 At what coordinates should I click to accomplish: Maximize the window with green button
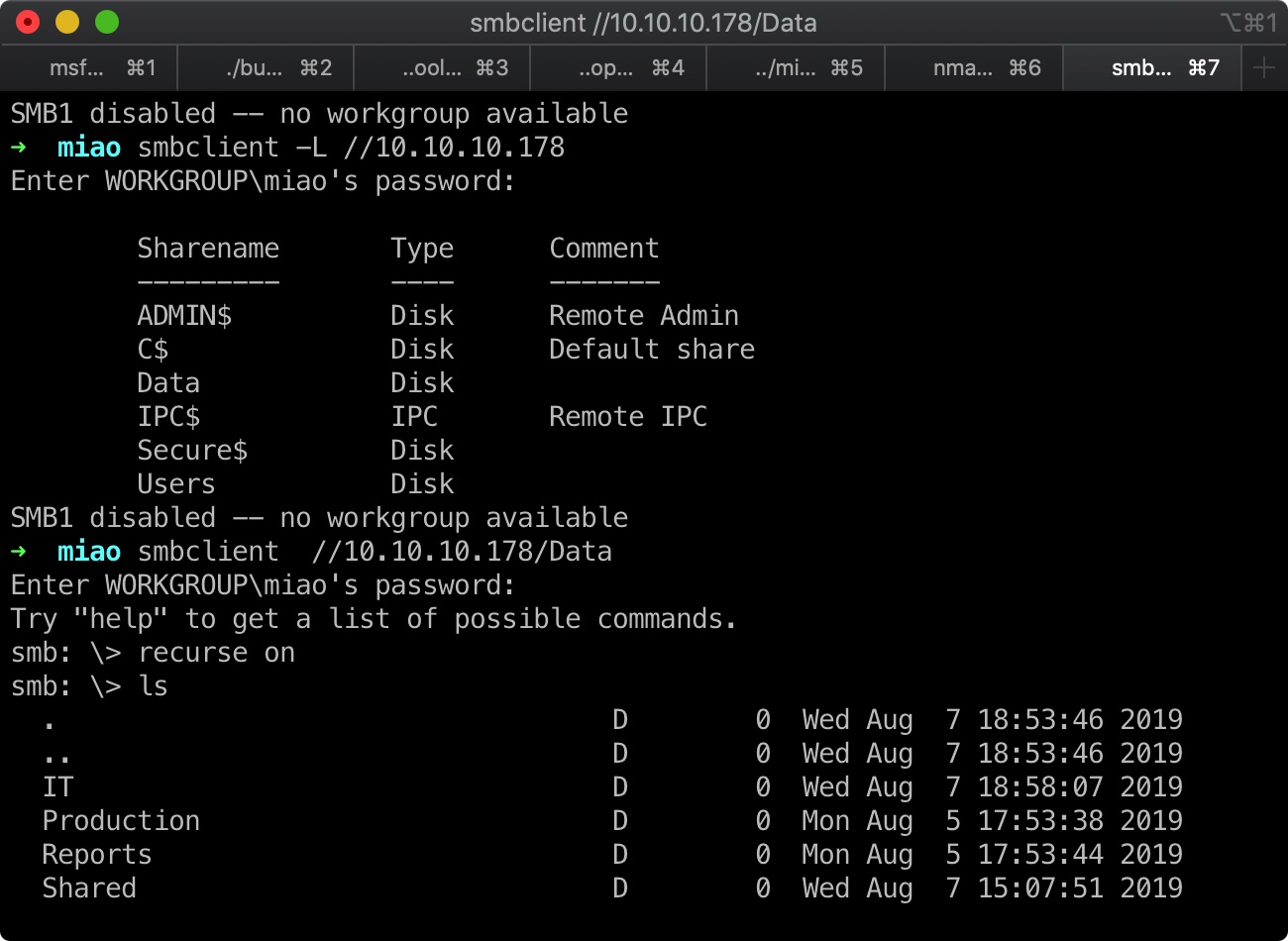[107, 22]
